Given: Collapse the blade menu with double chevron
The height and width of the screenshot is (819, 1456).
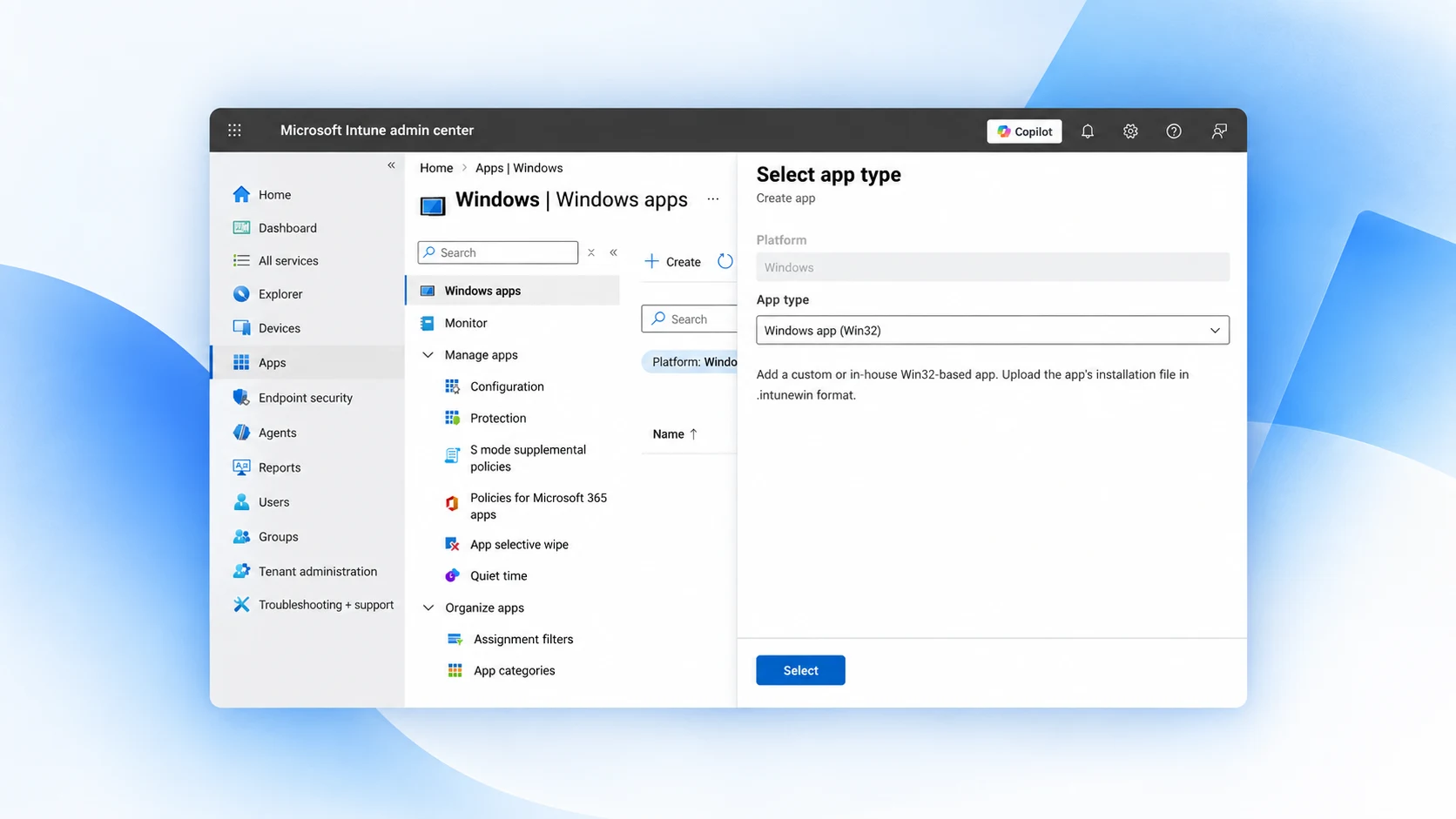Looking at the screenshot, I should click(x=614, y=252).
